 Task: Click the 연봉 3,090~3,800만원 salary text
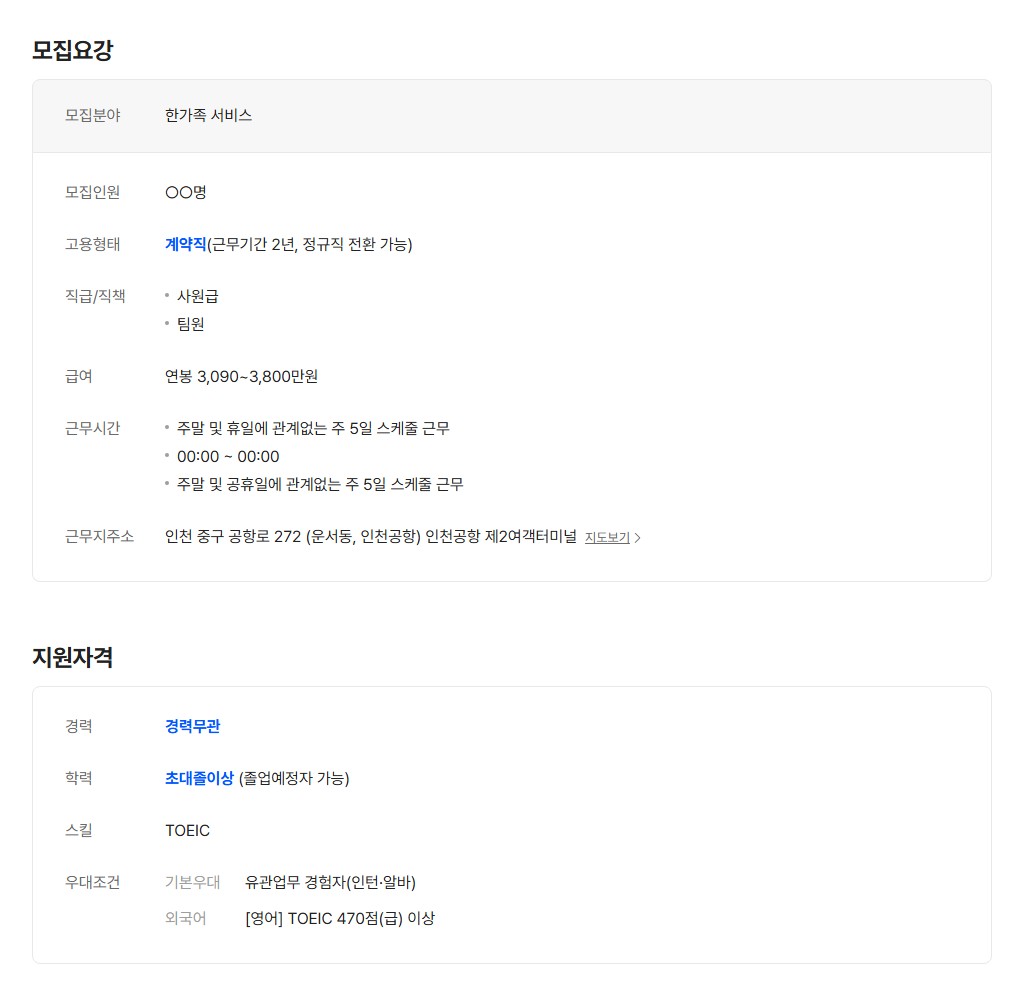(x=241, y=376)
